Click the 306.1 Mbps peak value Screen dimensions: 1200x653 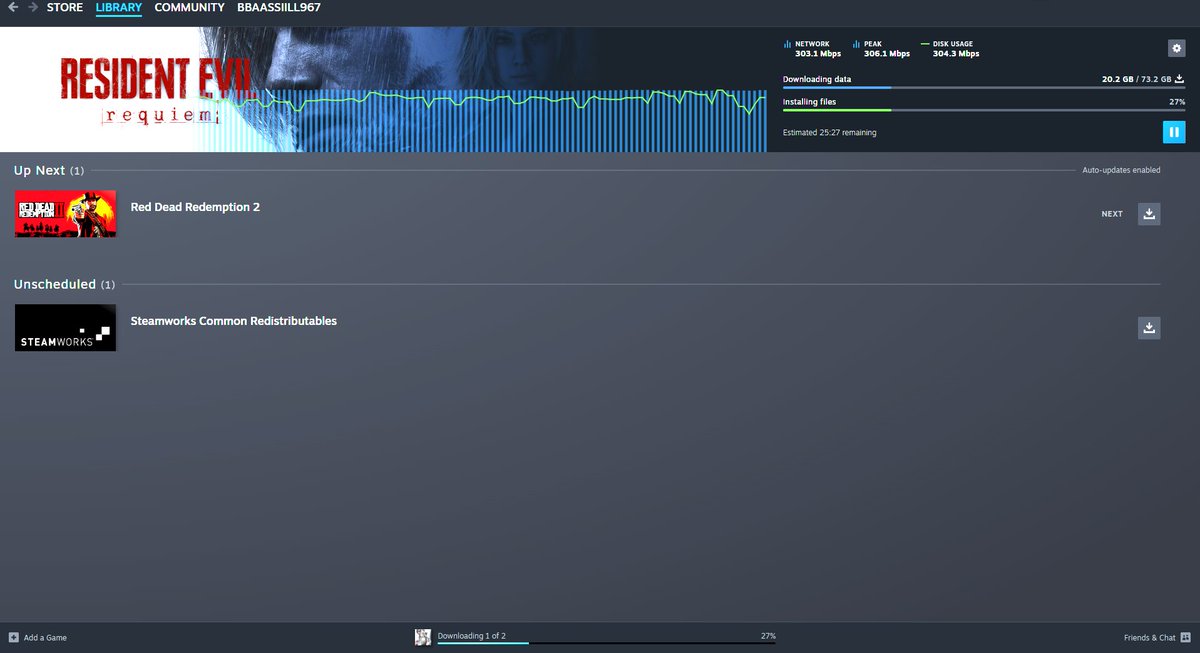887,54
